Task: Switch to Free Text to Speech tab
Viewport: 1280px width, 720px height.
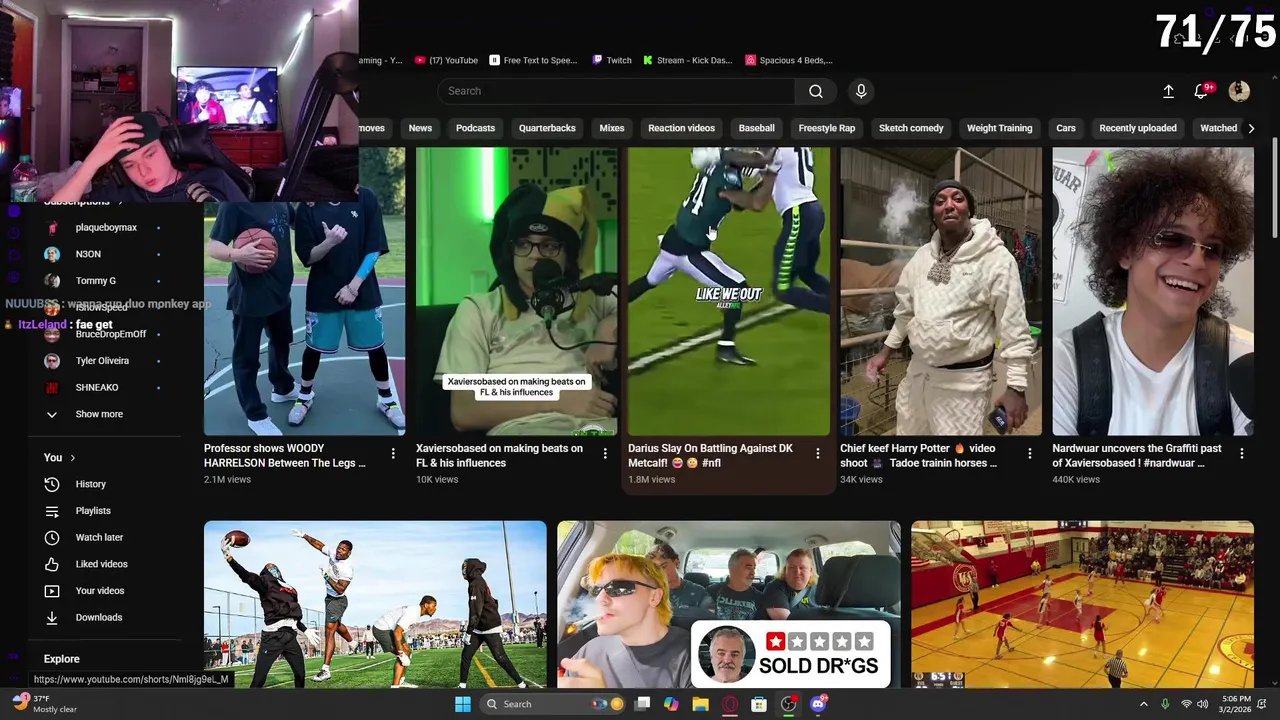Action: click(x=533, y=60)
